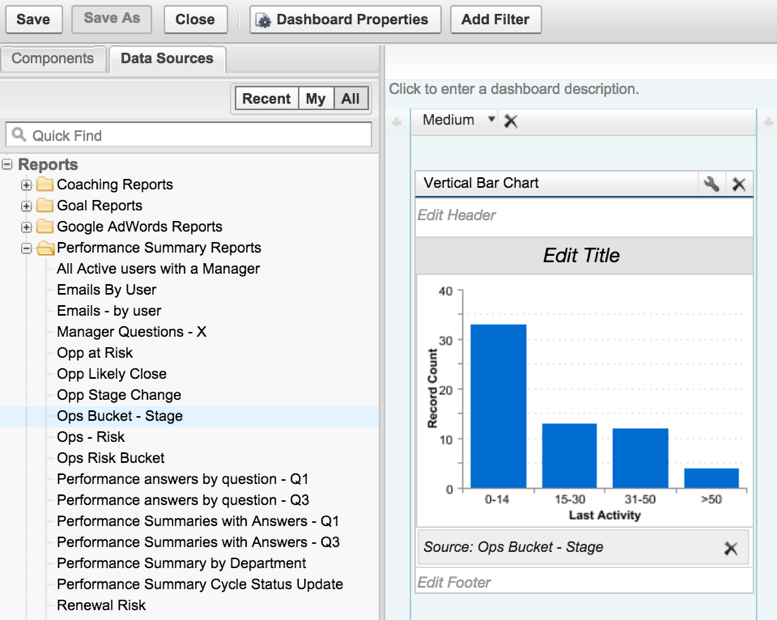Remove the Vertical Bar Chart component

[x=739, y=184]
